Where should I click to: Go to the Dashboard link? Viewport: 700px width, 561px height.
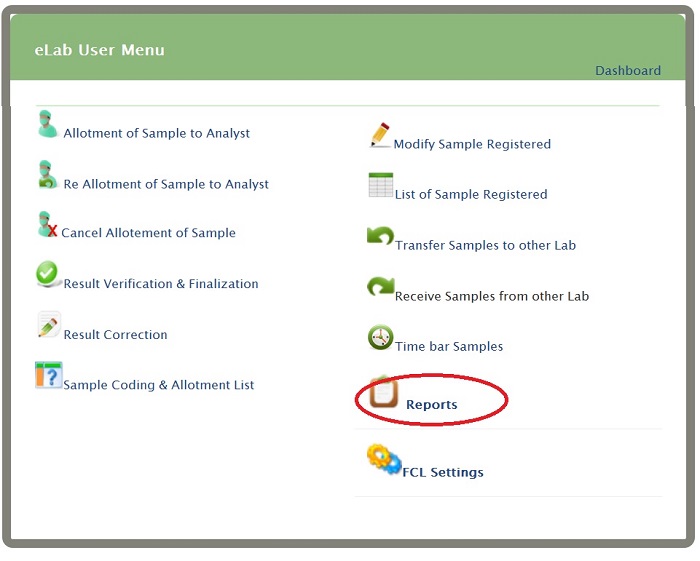point(627,71)
